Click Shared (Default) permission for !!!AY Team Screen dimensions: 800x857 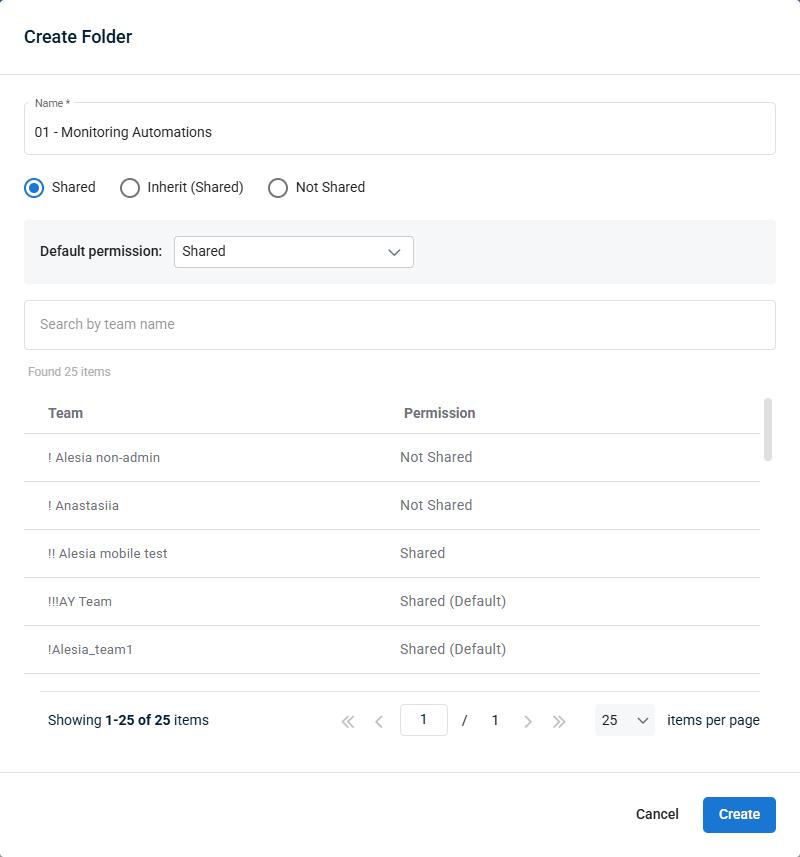[x=453, y=601]
